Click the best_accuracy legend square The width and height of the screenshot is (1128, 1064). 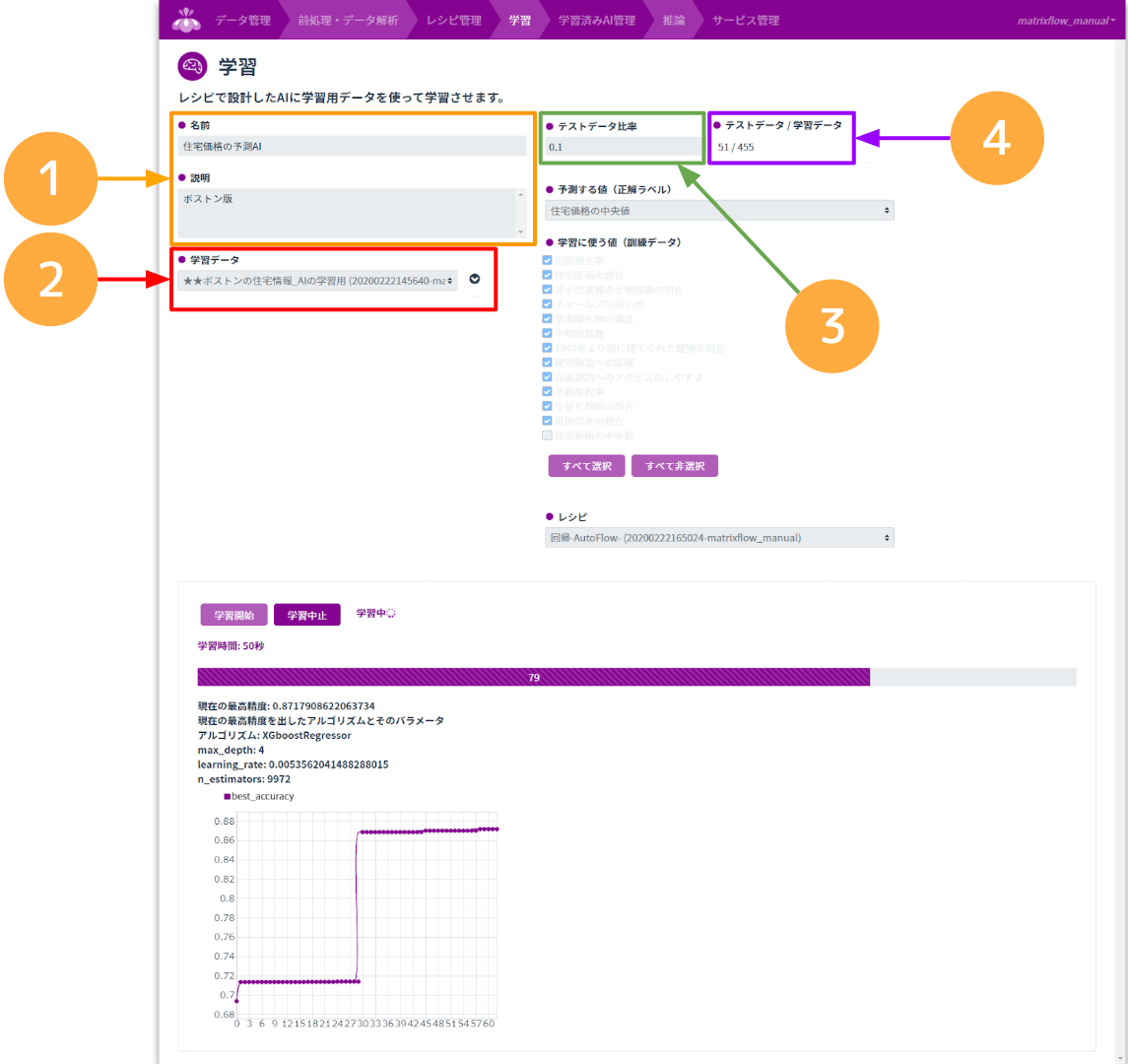227,796
